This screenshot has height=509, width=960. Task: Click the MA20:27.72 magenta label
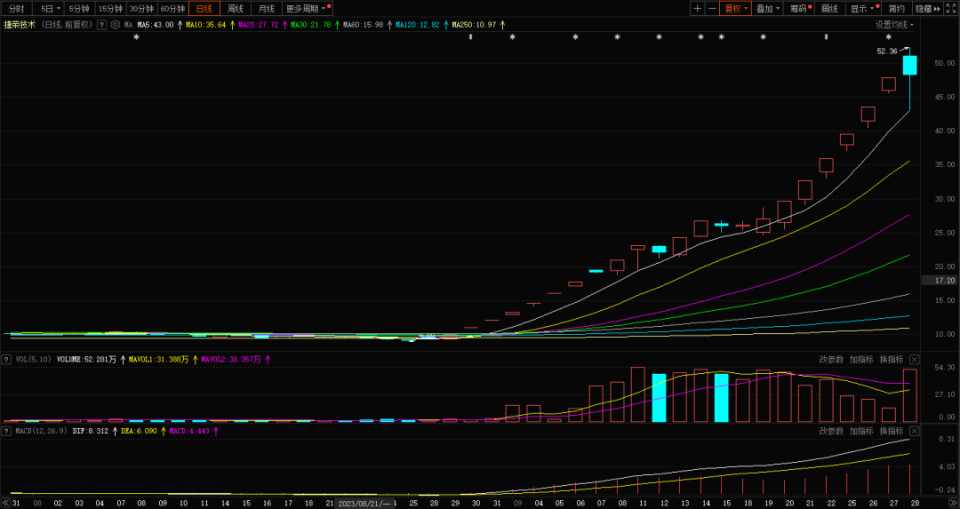pos(258,25)
